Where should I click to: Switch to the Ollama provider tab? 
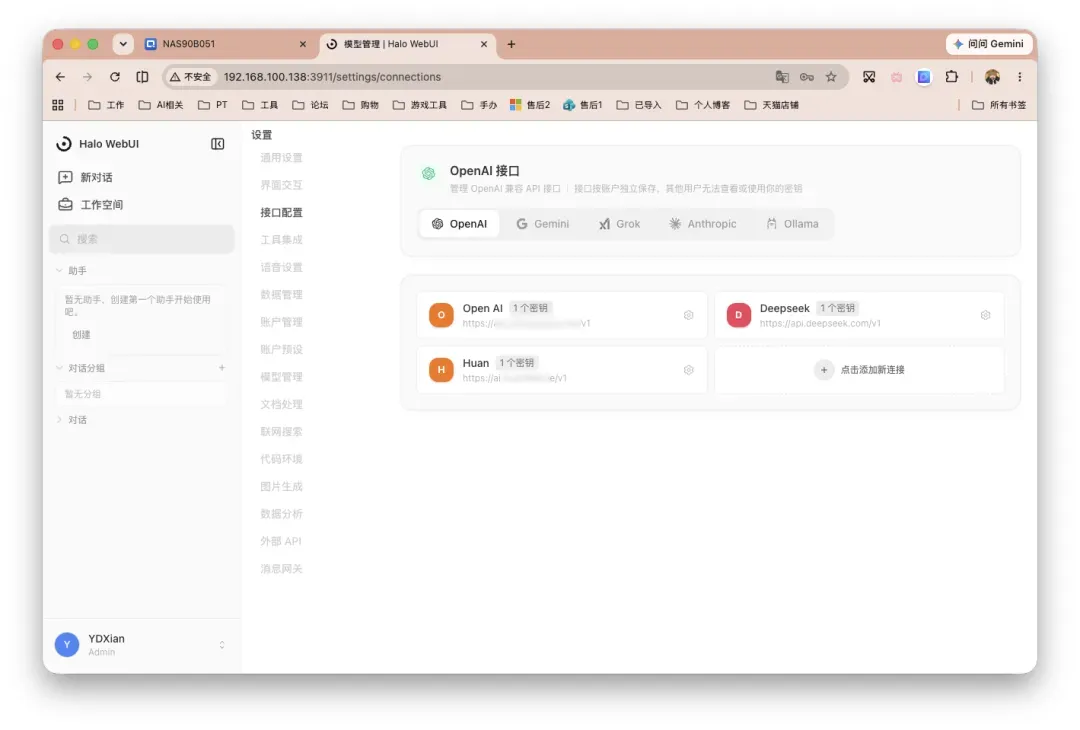point(792,224)
